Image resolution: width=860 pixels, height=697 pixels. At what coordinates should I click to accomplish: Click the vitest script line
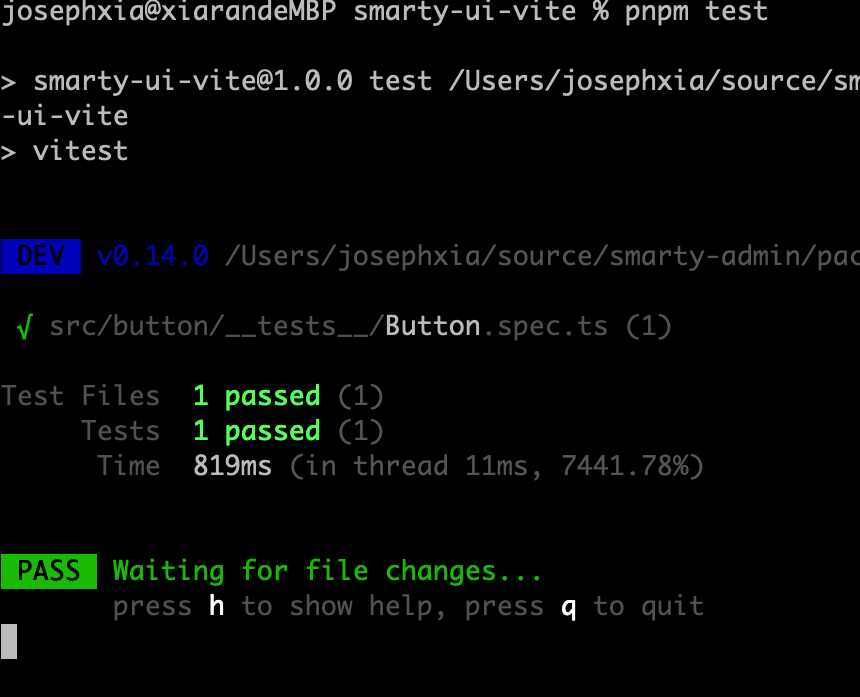tap(80, 151)
